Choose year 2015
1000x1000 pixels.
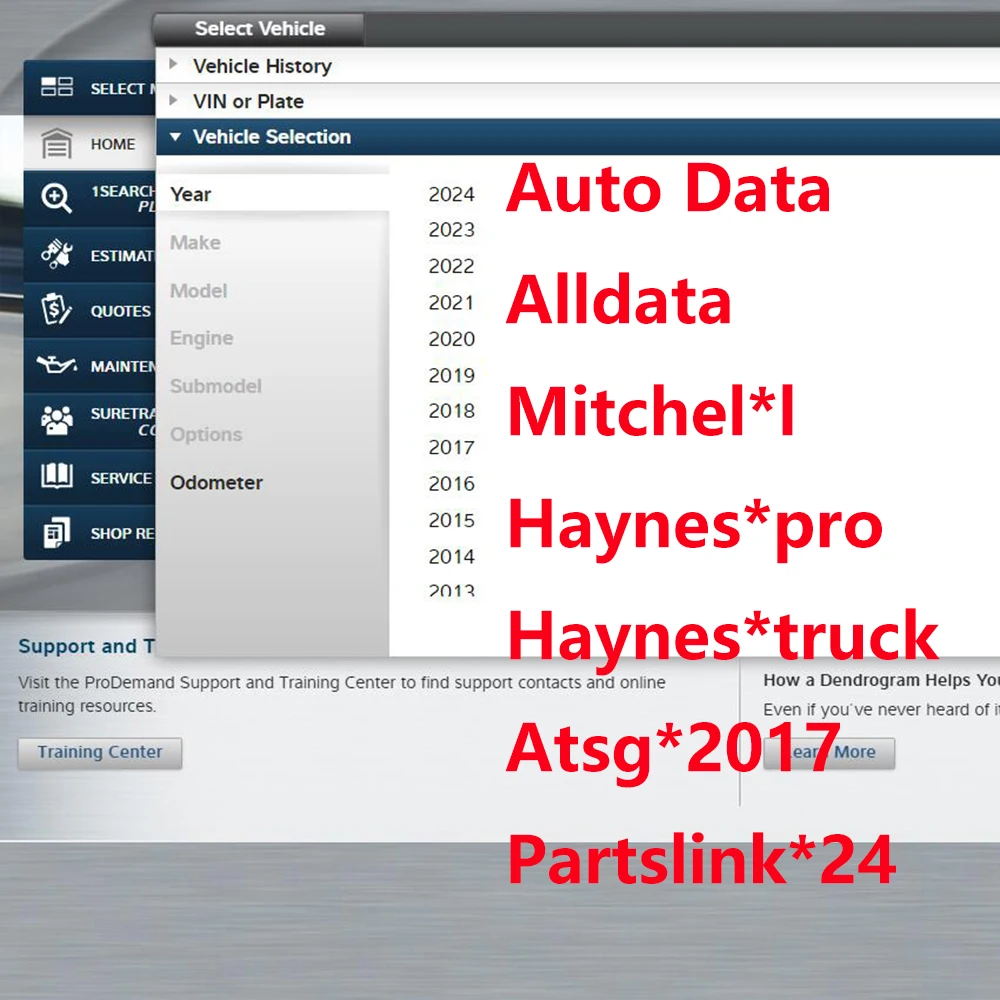point(452,520)
